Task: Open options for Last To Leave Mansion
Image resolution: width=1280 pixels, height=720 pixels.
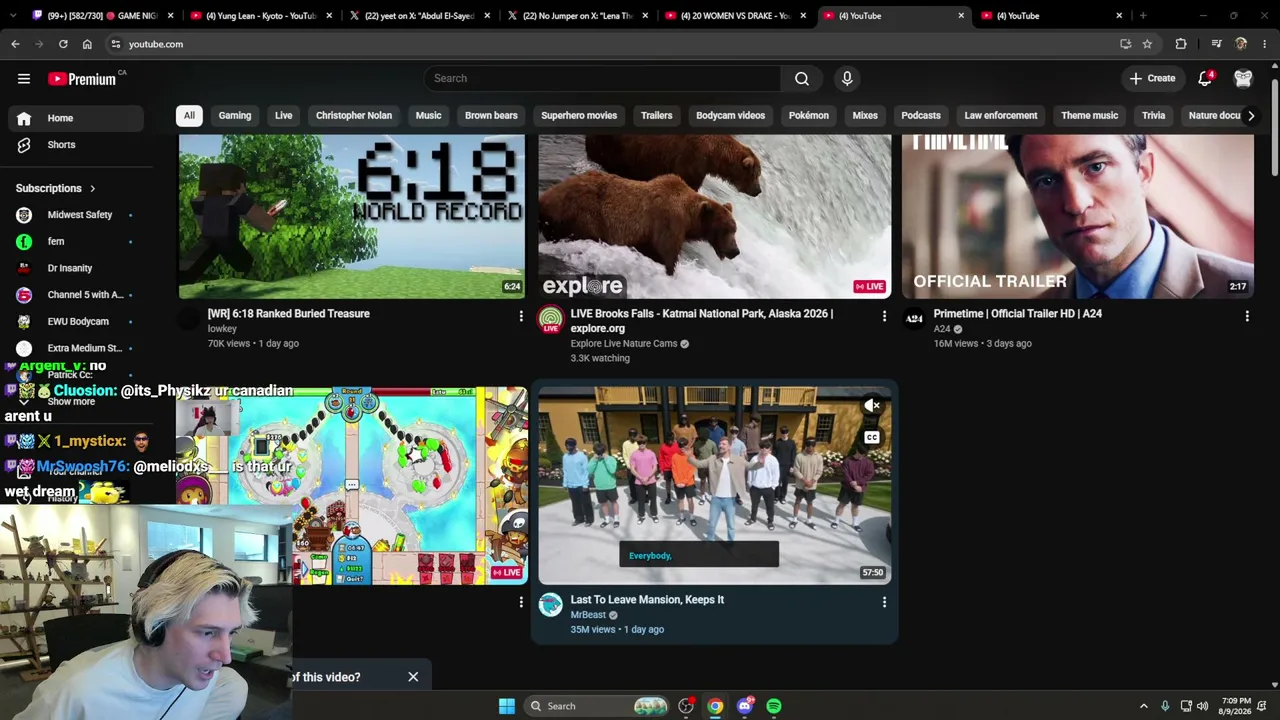Action: tap(884, 602)
